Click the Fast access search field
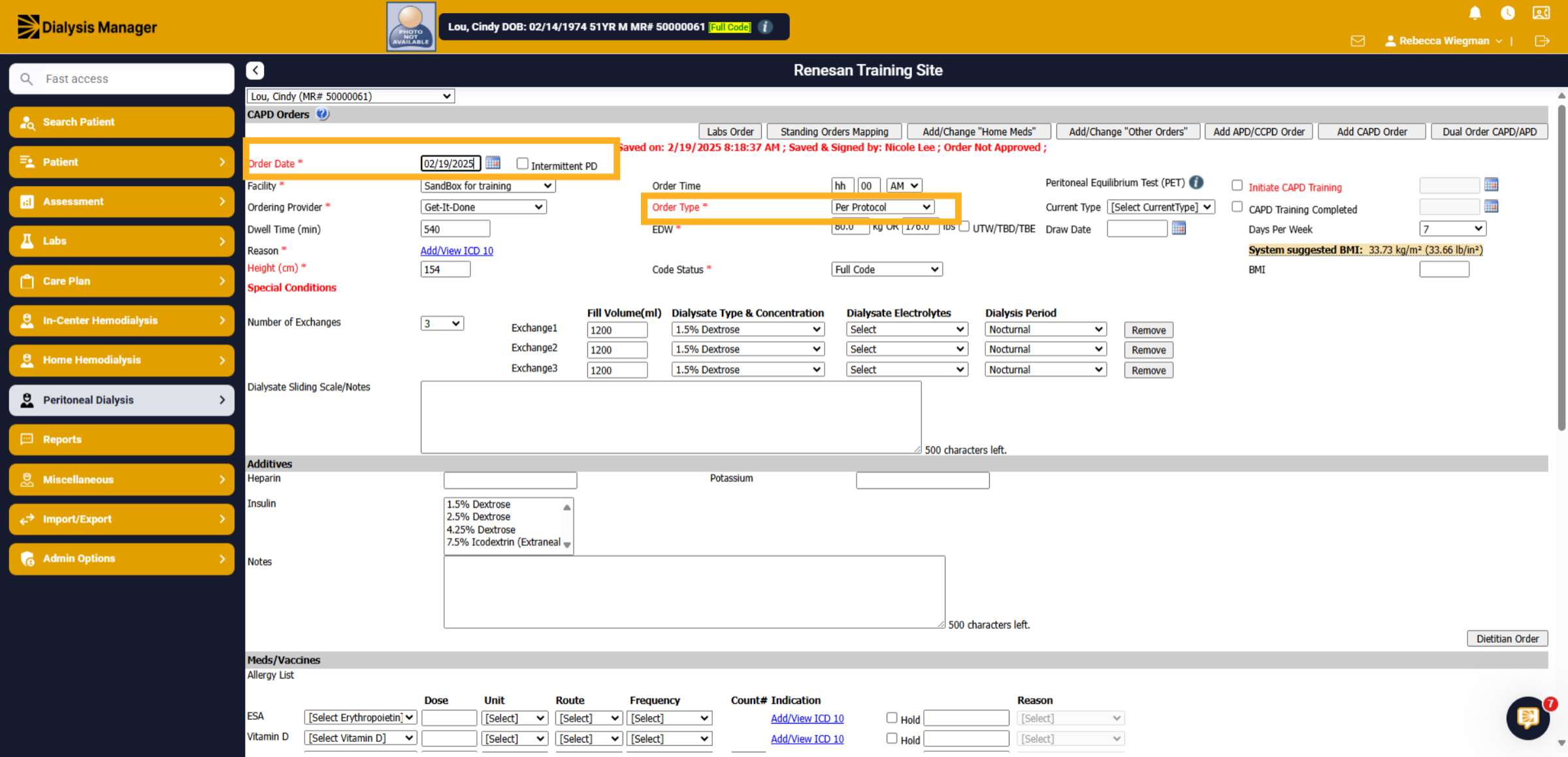 tap(122, 79)
